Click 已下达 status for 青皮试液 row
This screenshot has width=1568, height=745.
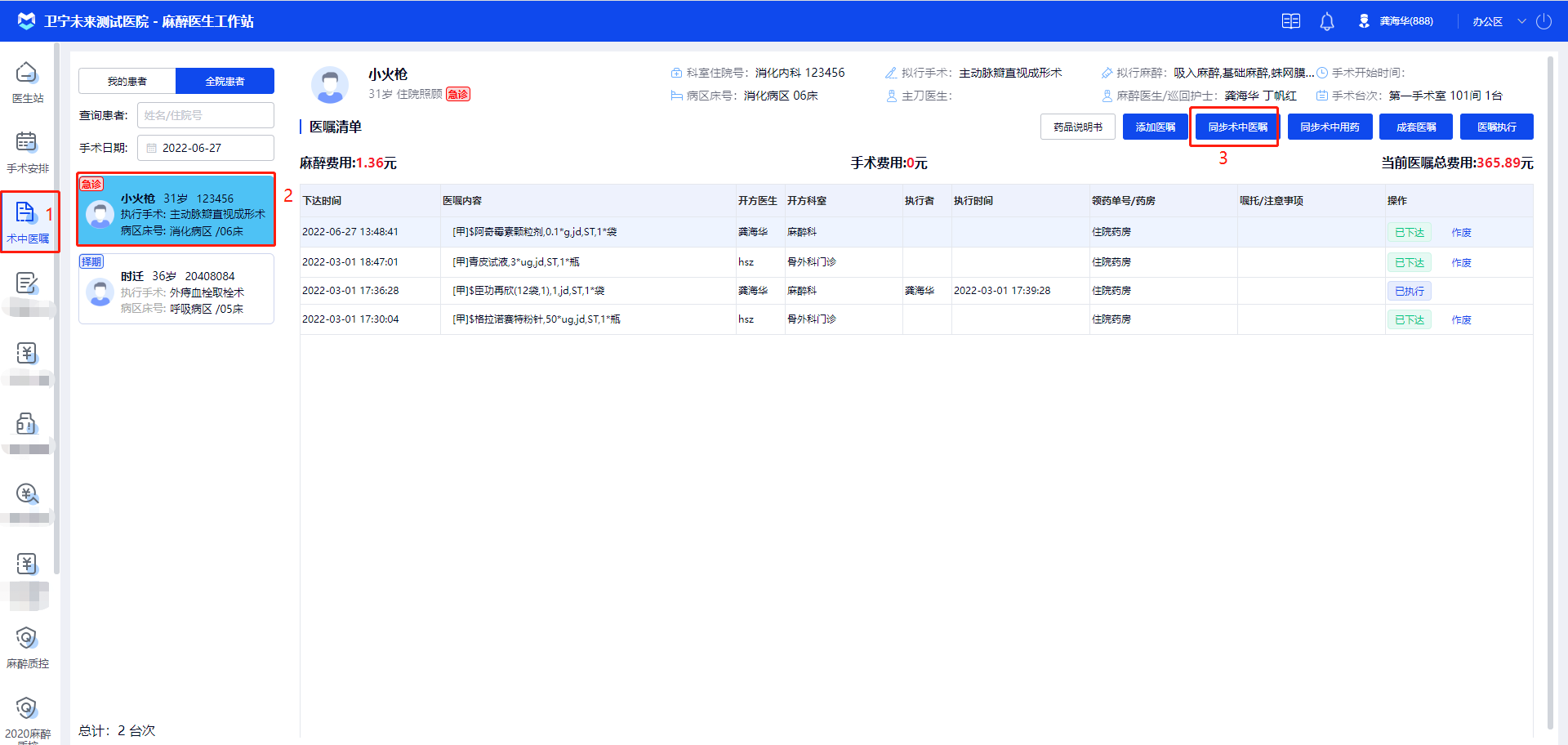[1409, 262]
